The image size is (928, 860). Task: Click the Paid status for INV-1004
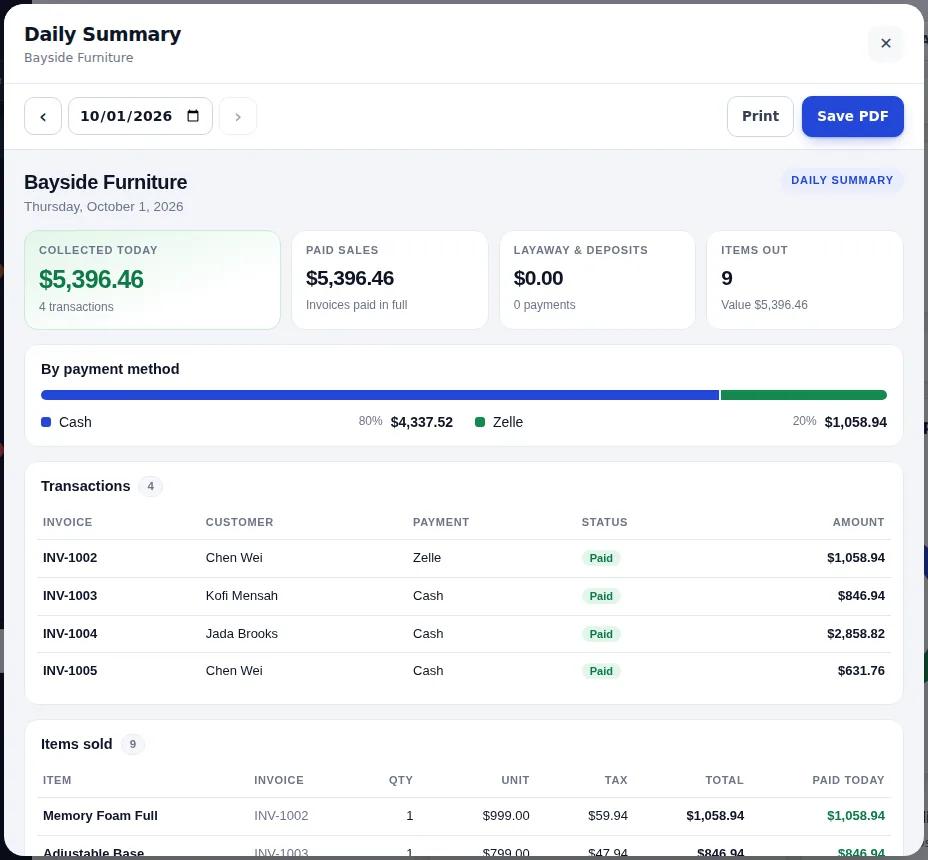coord(601,634)
